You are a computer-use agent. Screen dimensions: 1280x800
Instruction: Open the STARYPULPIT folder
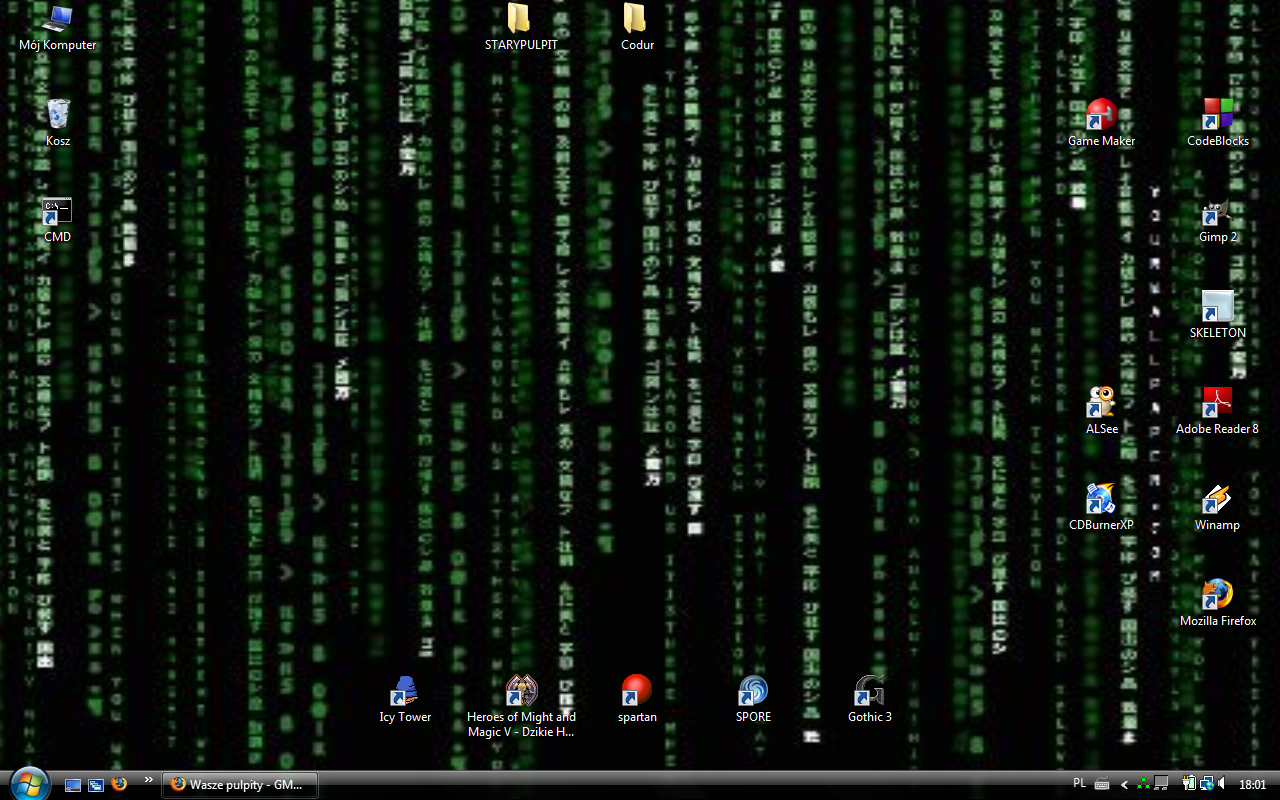pos(519,19)
